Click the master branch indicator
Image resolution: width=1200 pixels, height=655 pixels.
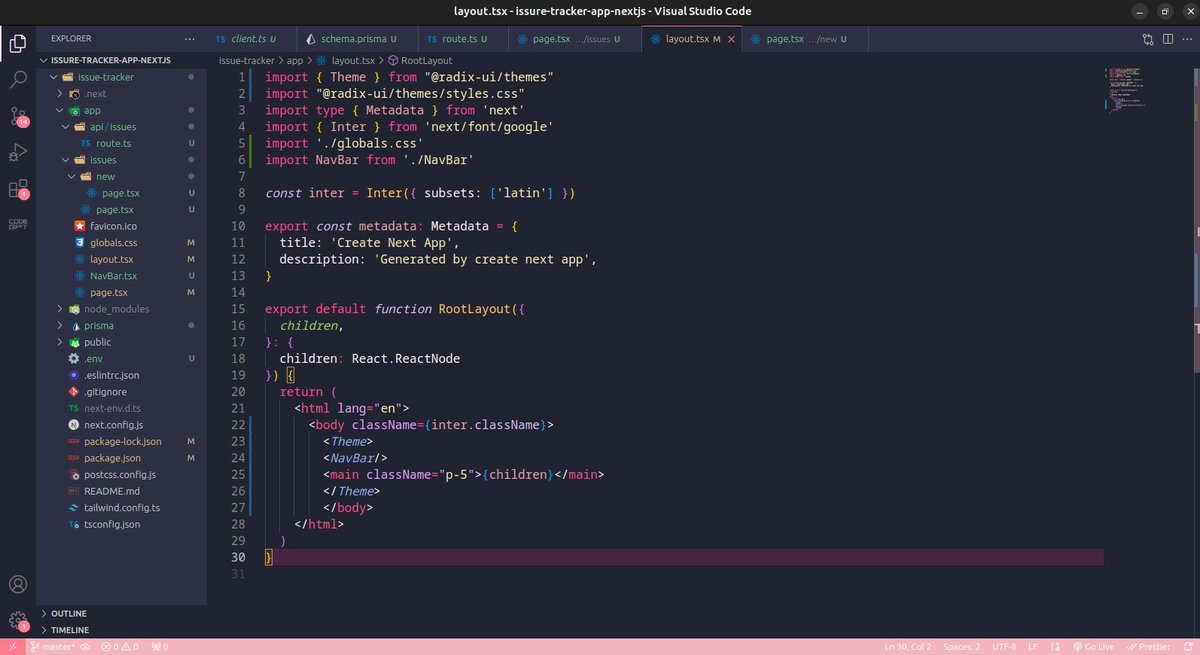[x=52, y=647]
